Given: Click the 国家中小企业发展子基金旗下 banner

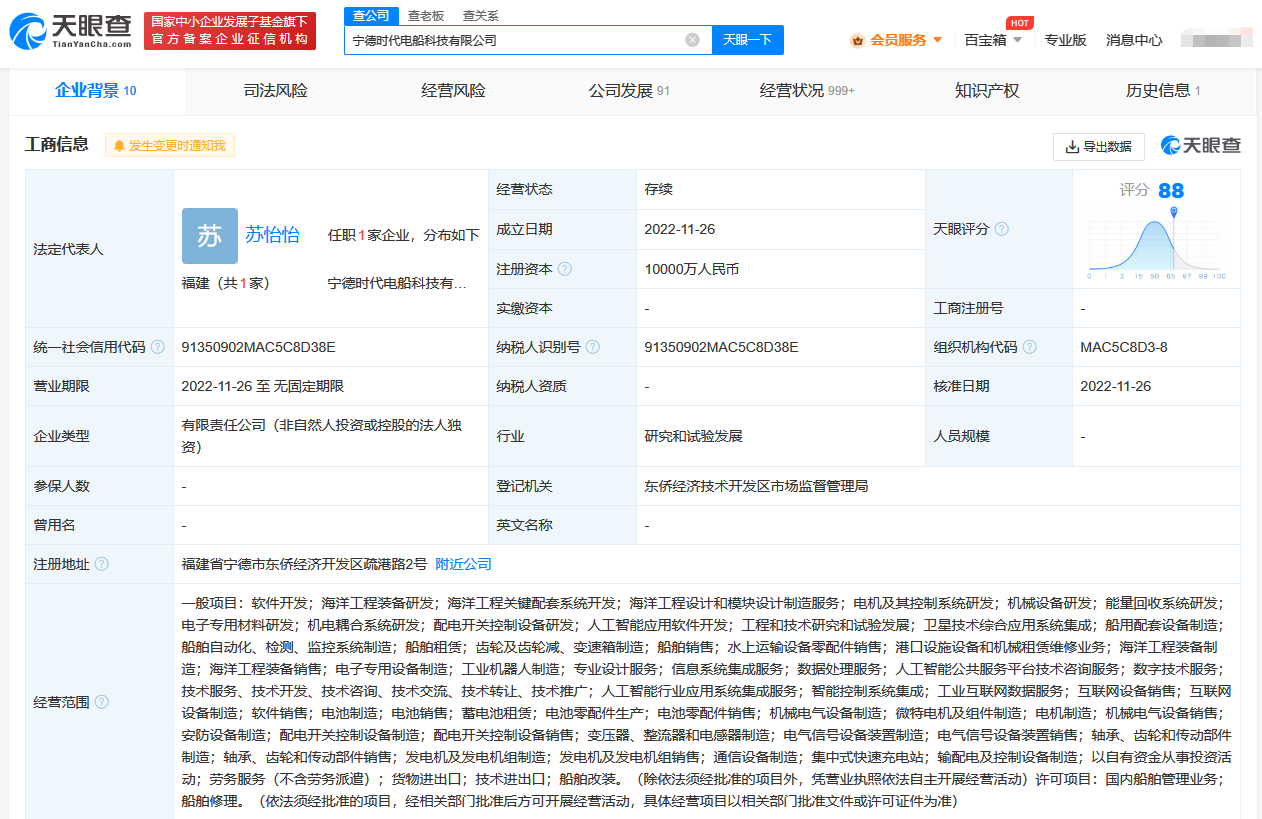Looking at the screenshot, I should point(230,31).
